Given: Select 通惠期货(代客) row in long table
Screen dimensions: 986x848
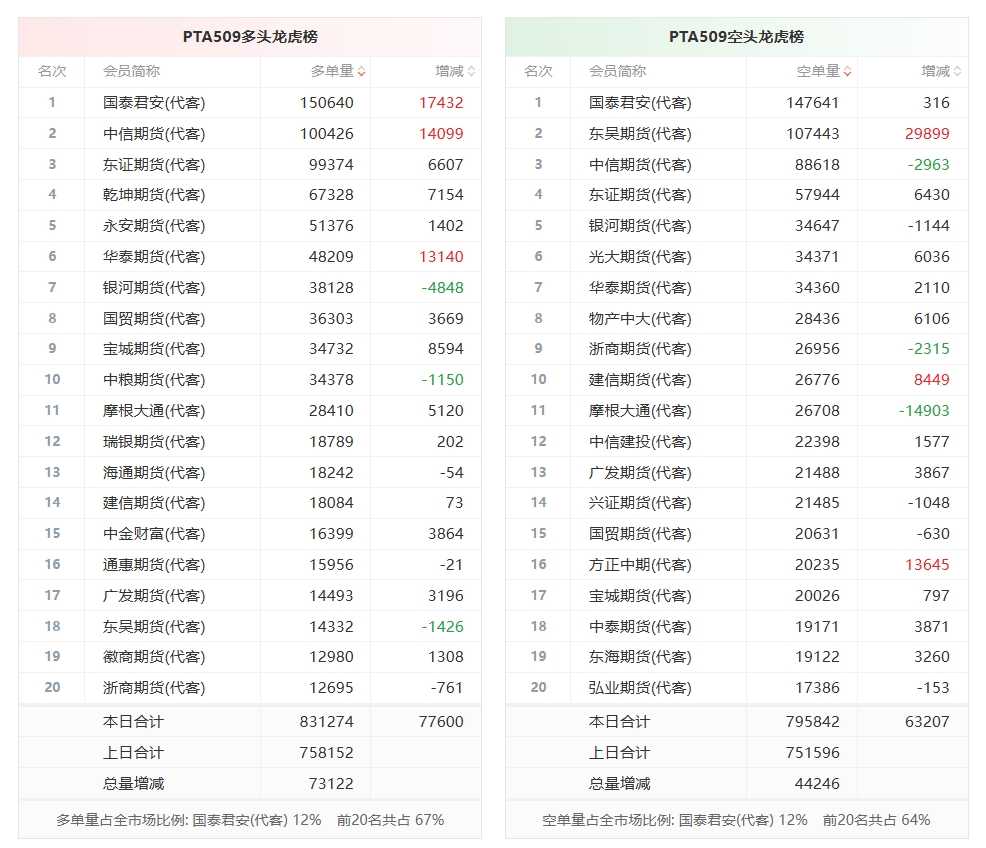Looking at the screenshot, I should point(250,564).
